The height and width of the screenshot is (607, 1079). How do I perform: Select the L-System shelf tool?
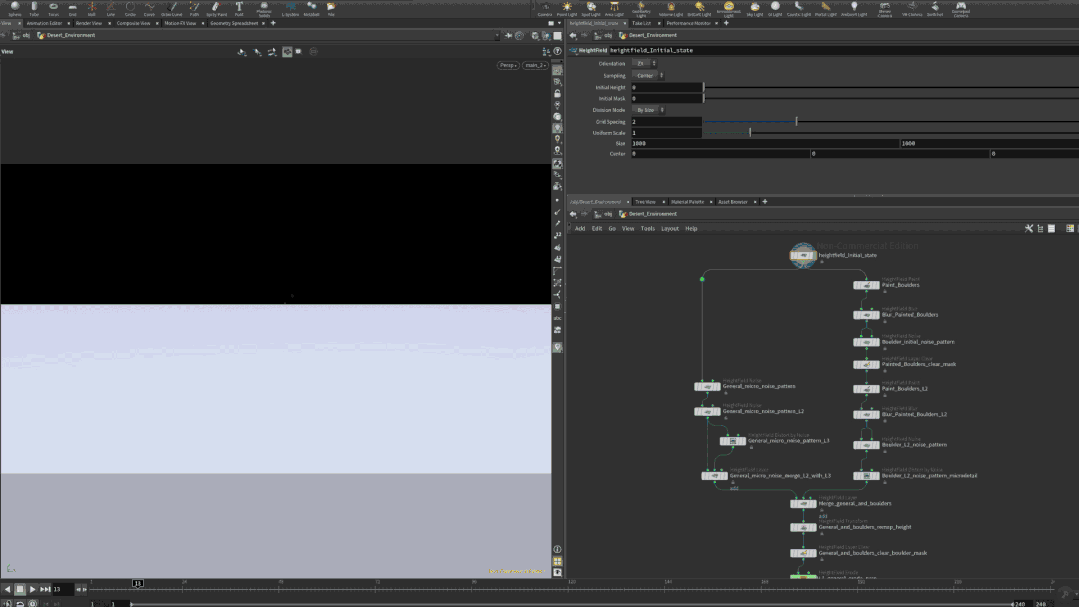coord(290,8)
